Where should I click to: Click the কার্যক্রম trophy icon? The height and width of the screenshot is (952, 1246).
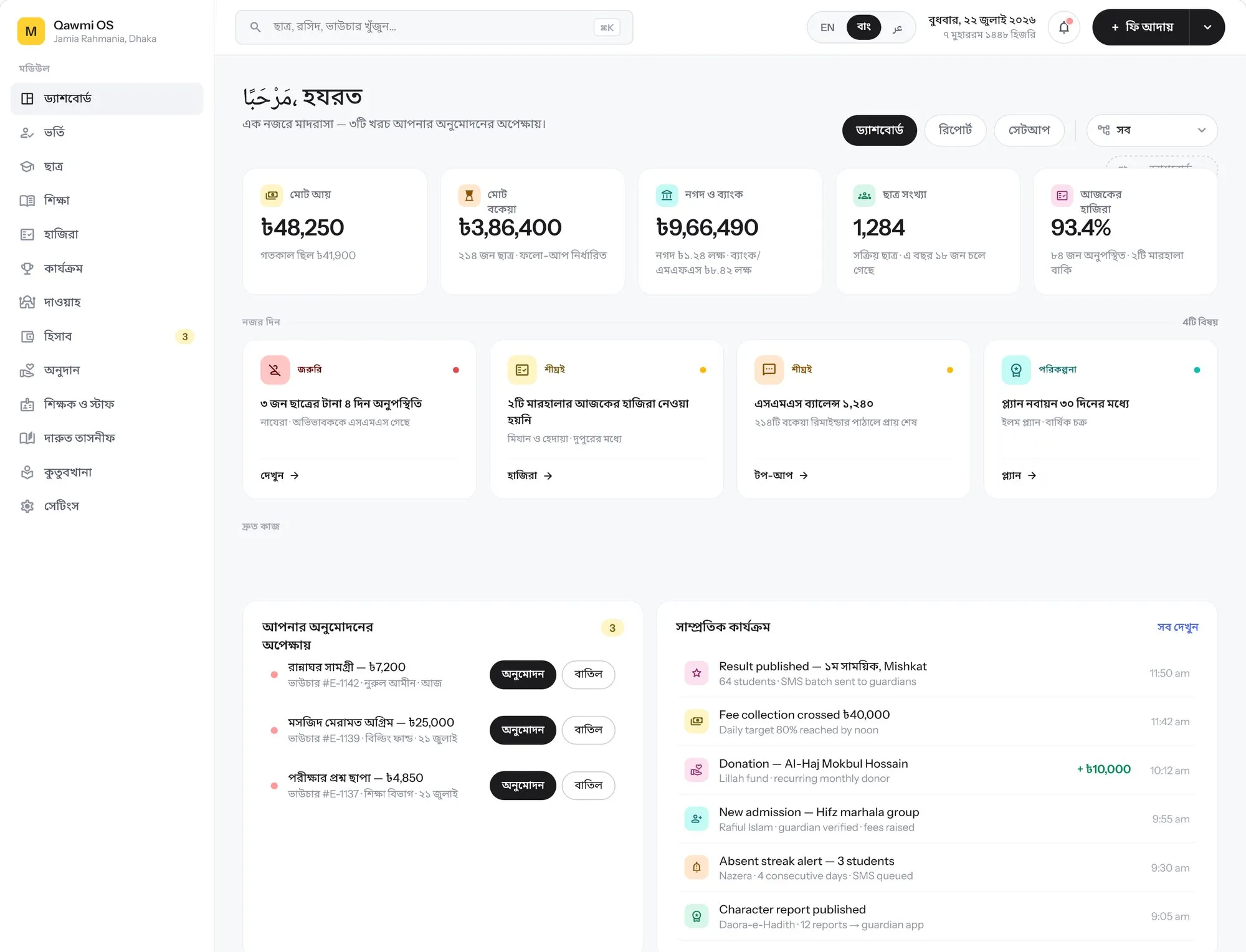click(27, 269)
